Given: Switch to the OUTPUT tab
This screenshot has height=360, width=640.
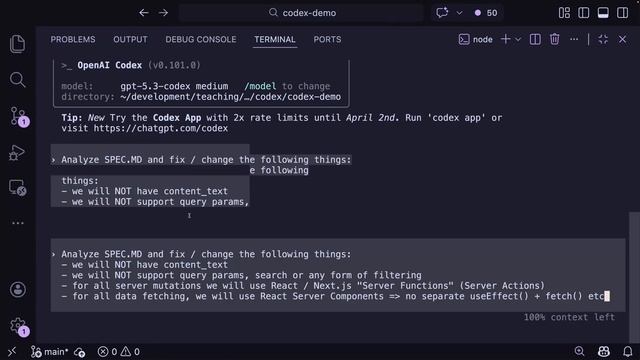Looking at the screenshot, I should tap(130, 40).
